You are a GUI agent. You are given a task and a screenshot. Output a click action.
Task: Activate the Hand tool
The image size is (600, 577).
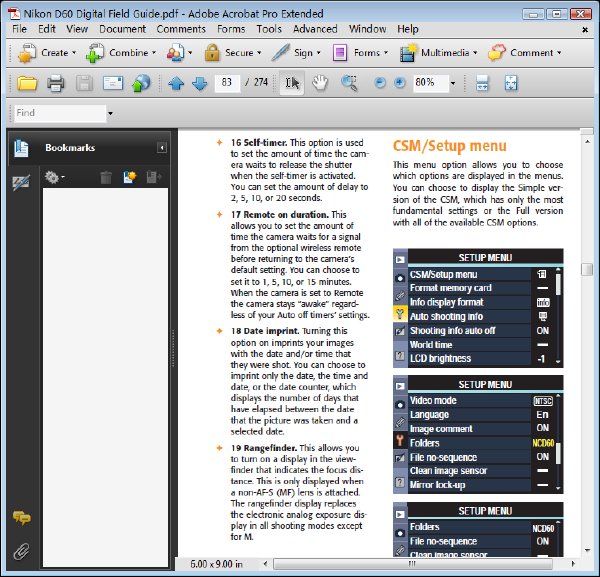pos(320,83)
